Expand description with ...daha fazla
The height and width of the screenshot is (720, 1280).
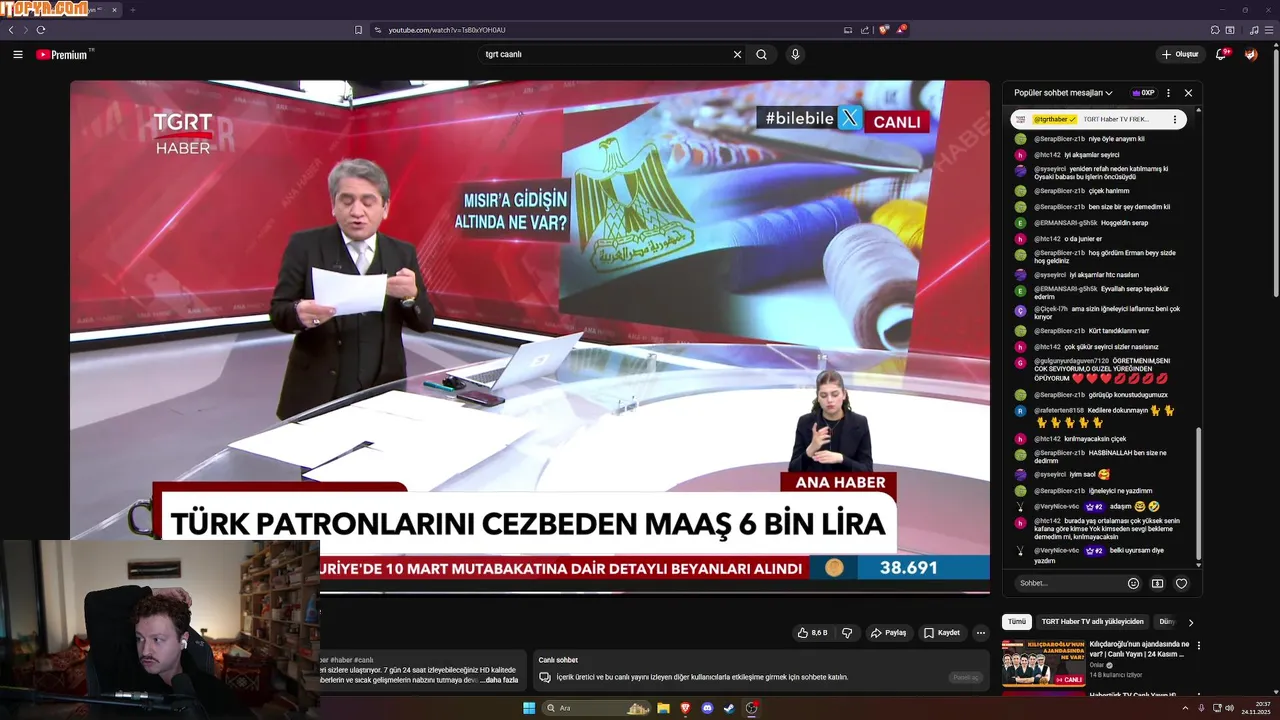[x=499, y=680]
